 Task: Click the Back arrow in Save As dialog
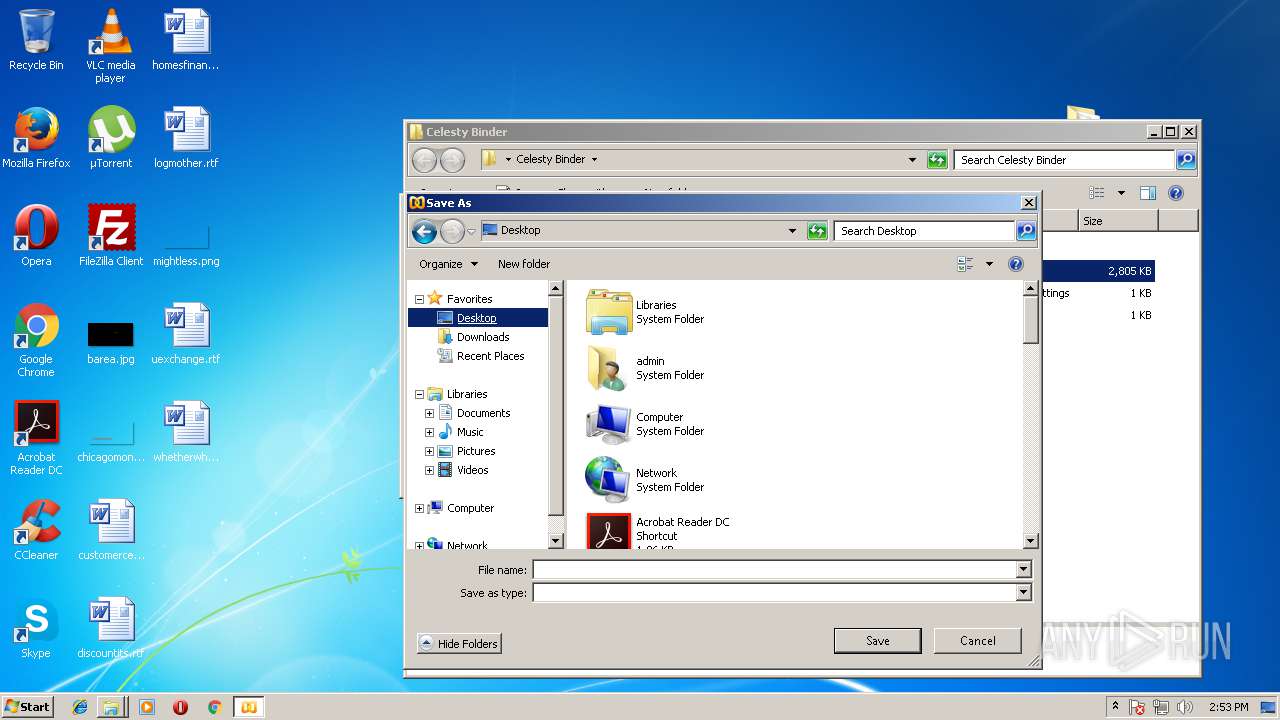(424, 232)
